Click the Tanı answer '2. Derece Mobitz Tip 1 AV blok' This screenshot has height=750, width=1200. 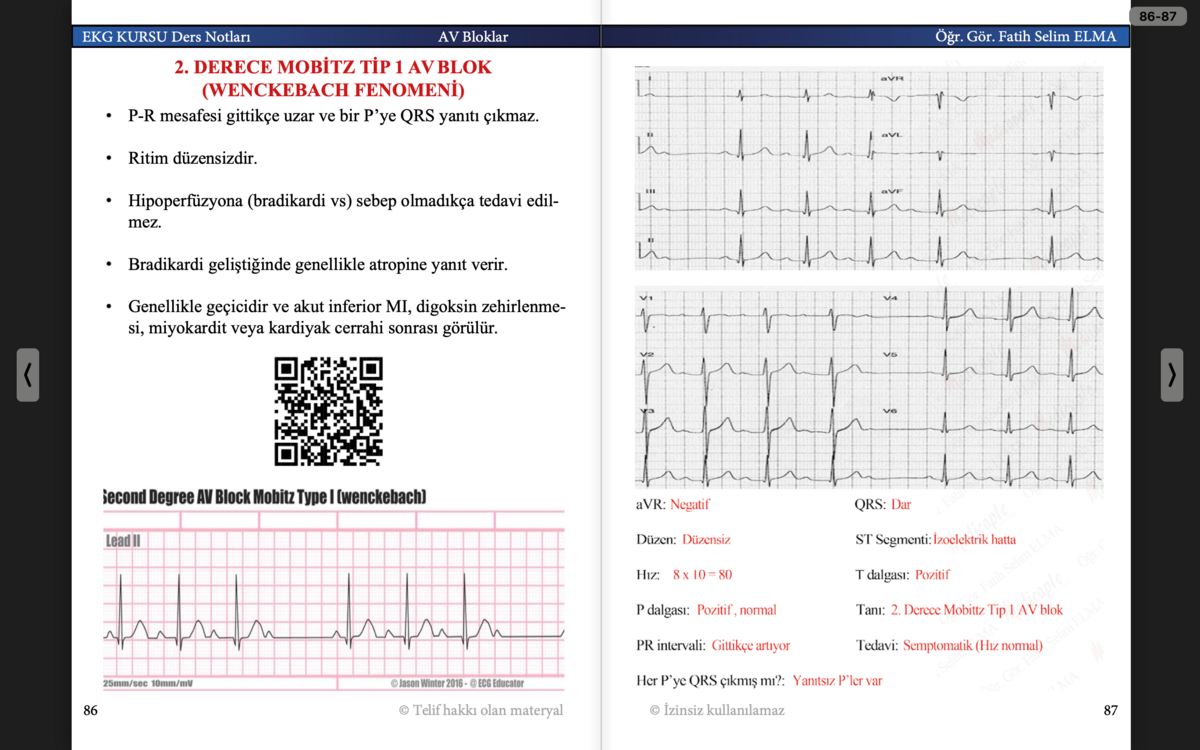[976, 610]
